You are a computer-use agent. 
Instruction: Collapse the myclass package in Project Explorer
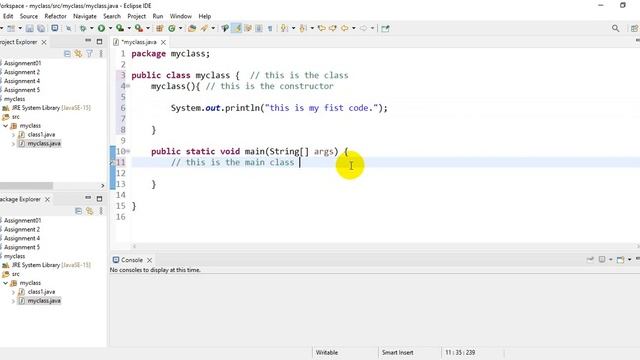point(6,126)
